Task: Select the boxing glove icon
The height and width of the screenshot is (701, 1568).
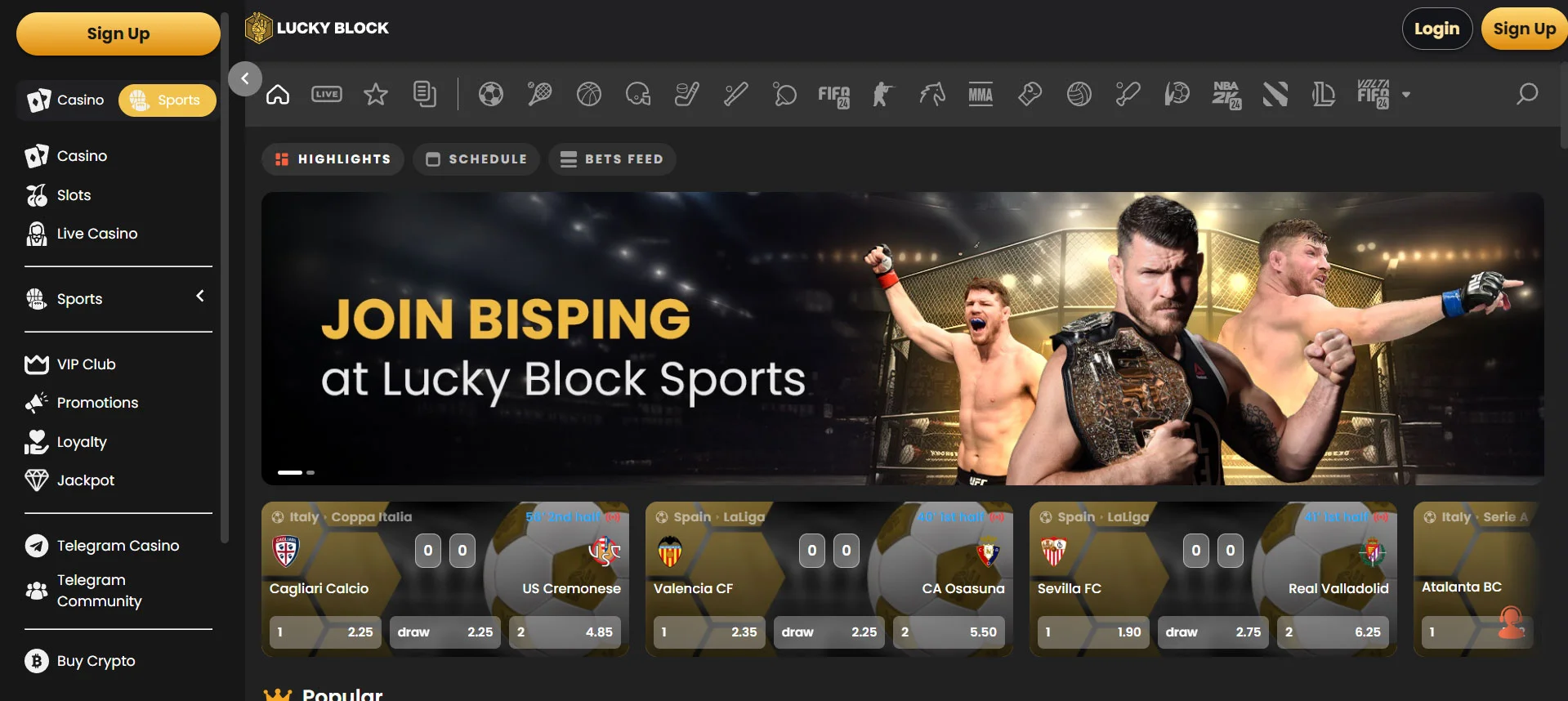Action: click(1030, 94)
